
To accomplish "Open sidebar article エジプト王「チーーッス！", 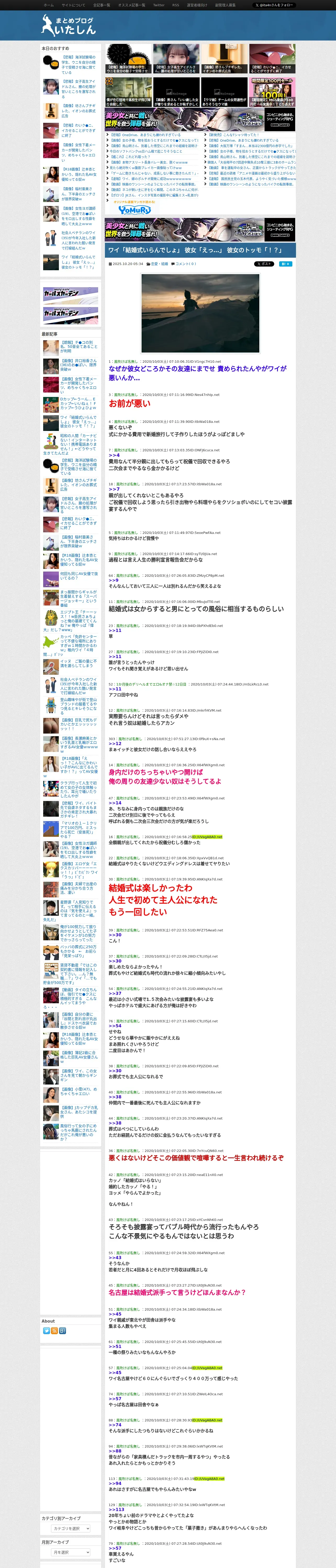I will (x=70, y=621).
